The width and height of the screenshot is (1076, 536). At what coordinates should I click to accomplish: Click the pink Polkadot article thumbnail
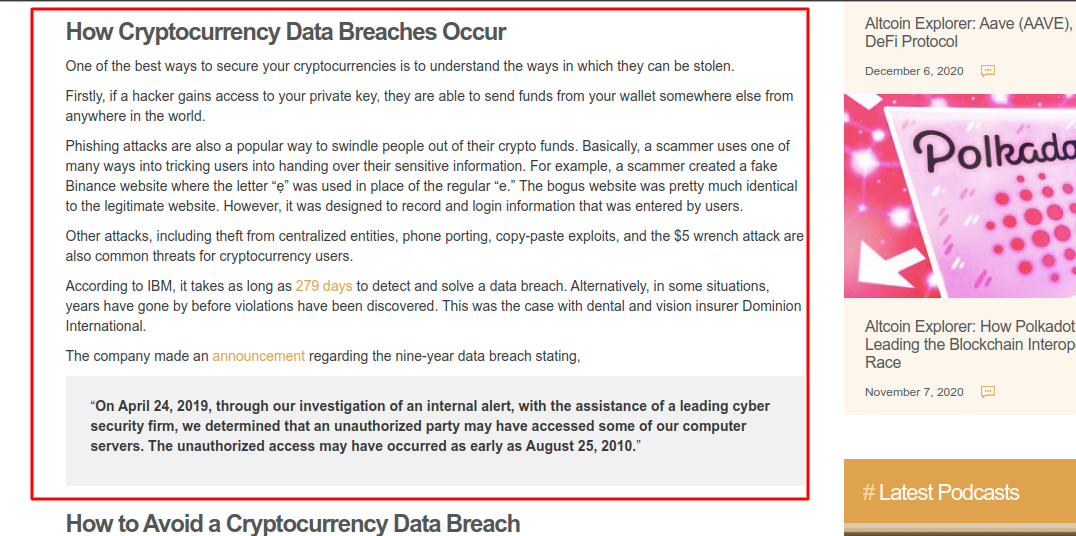[x=960, y=196]
